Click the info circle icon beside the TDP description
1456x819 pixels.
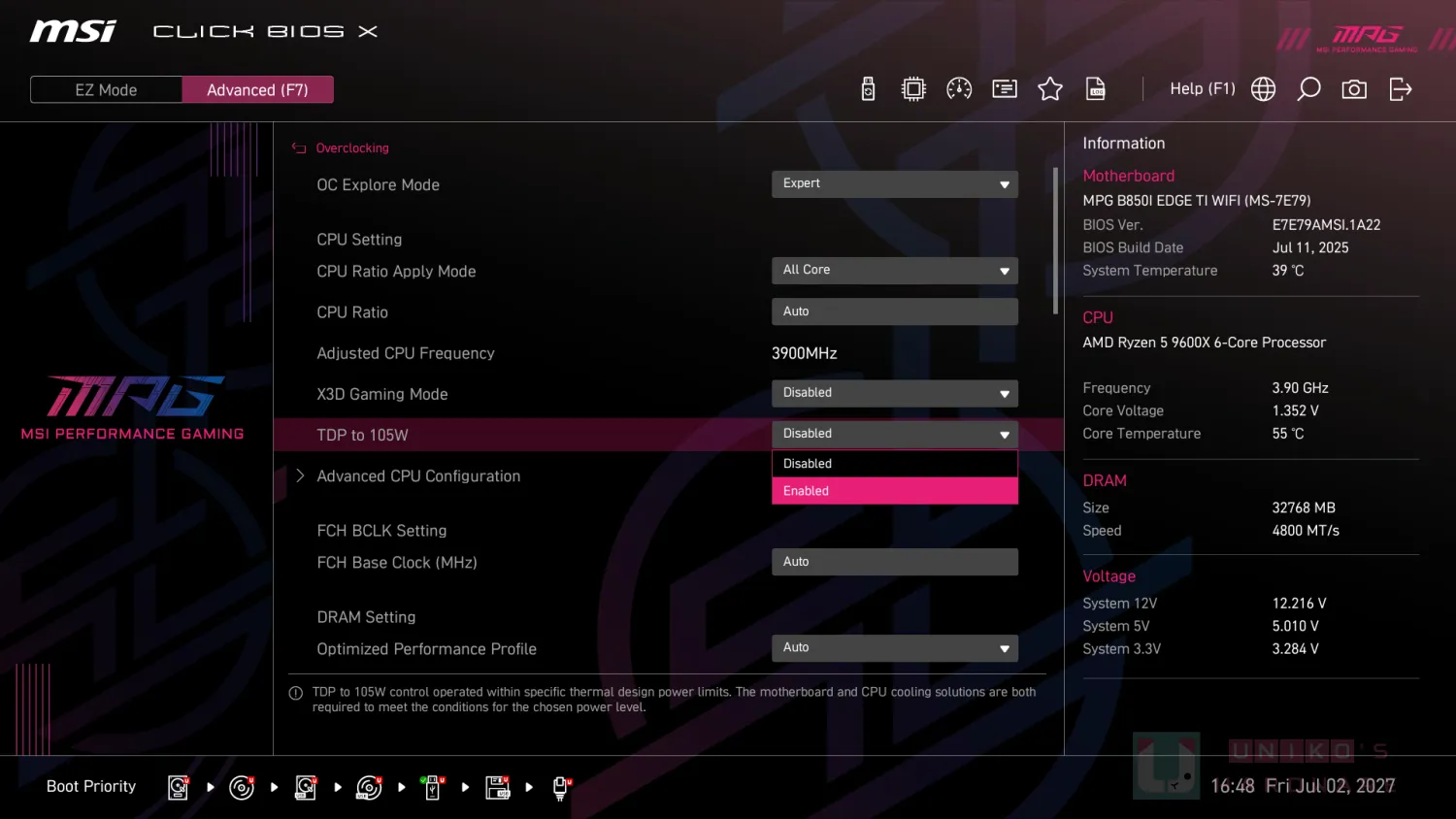tap(296, 693)
